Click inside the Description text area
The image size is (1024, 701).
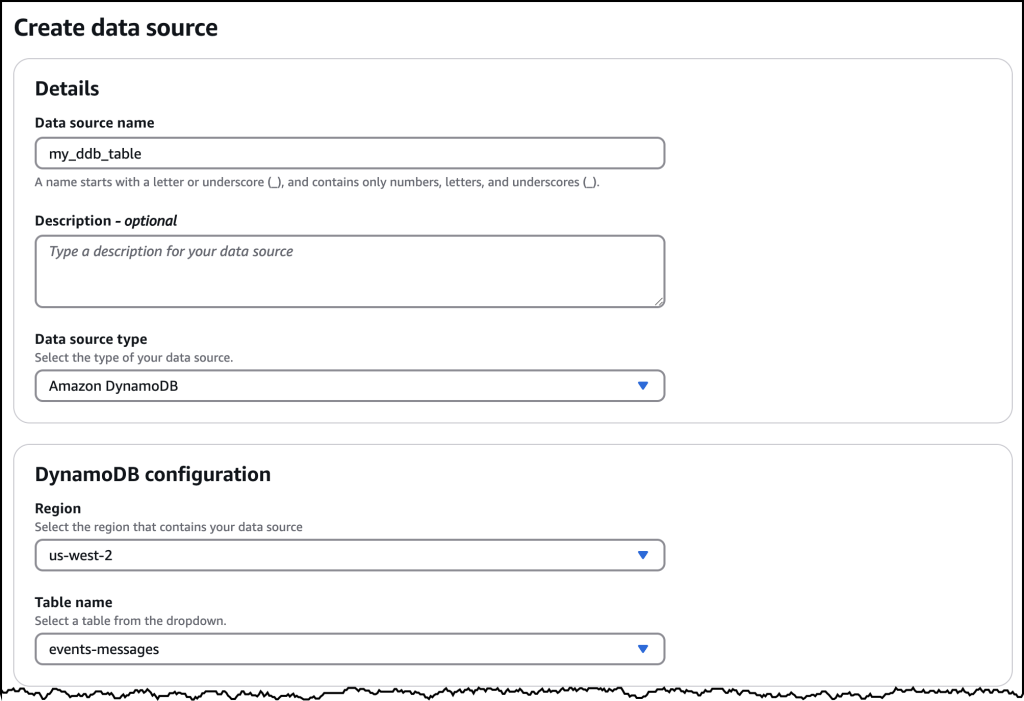350,270
